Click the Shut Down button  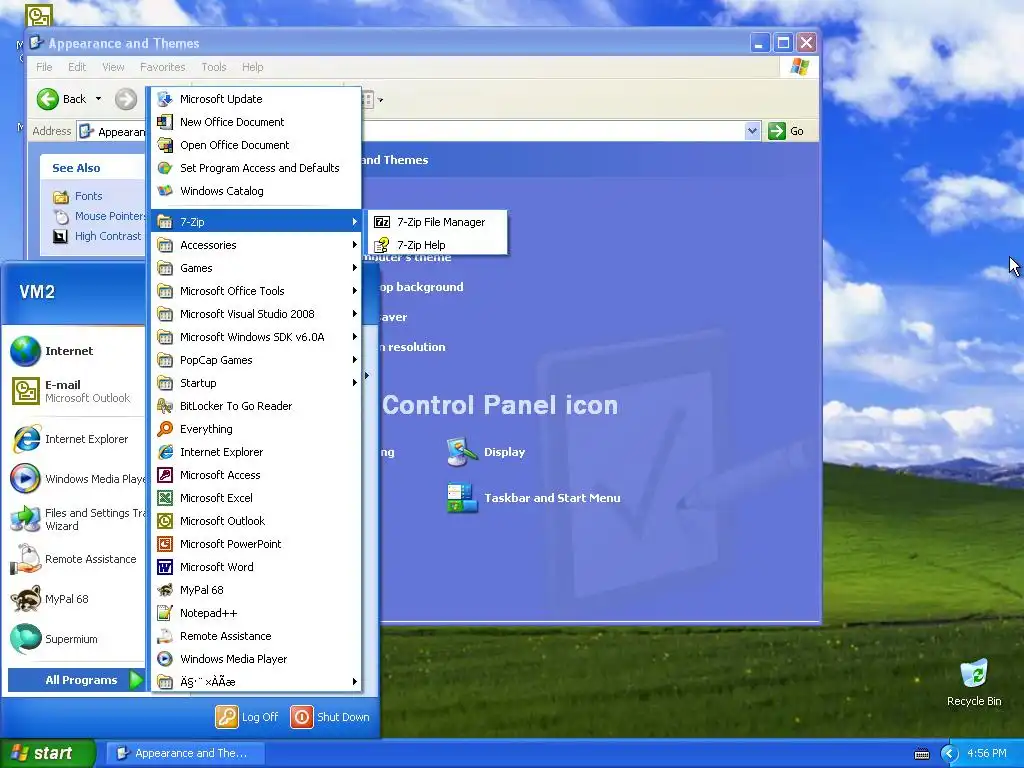(330, 717)
